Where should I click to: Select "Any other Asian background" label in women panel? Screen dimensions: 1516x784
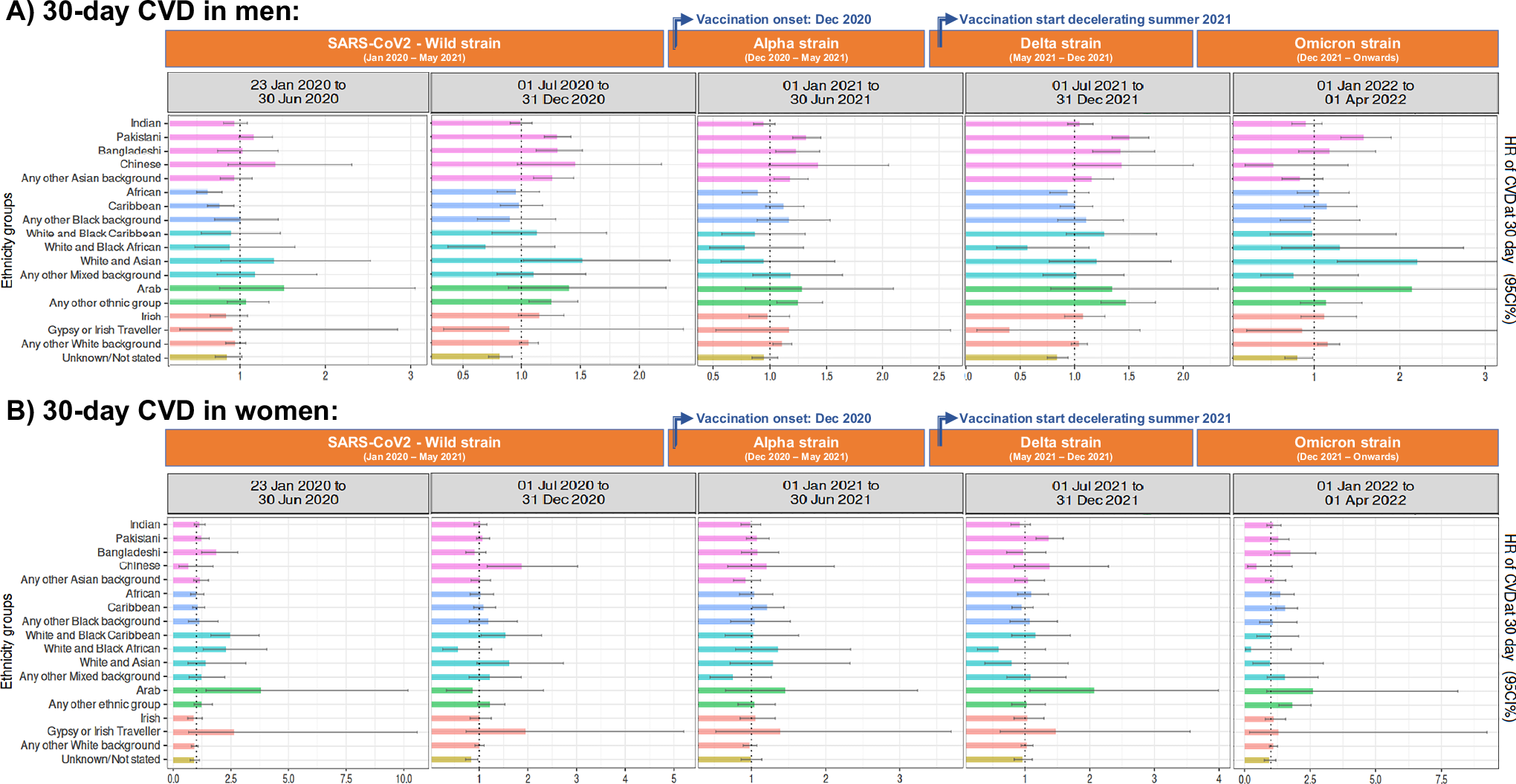click(x=90, y=580)
